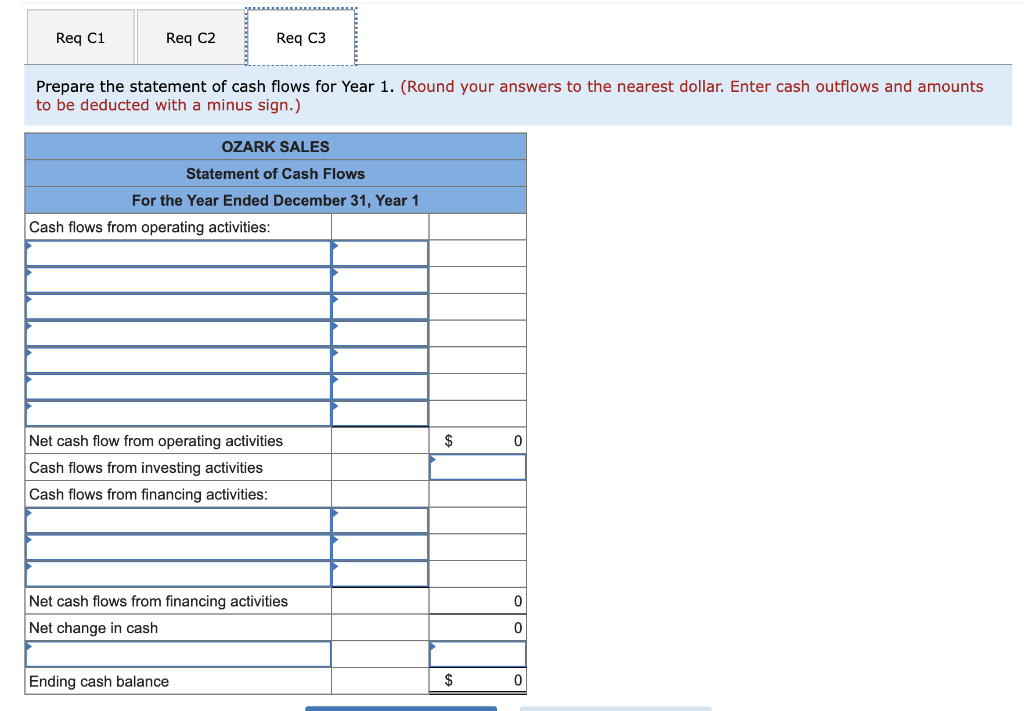Click the amount field beside the first operating line
The image size is (1024, 711).
379,253
